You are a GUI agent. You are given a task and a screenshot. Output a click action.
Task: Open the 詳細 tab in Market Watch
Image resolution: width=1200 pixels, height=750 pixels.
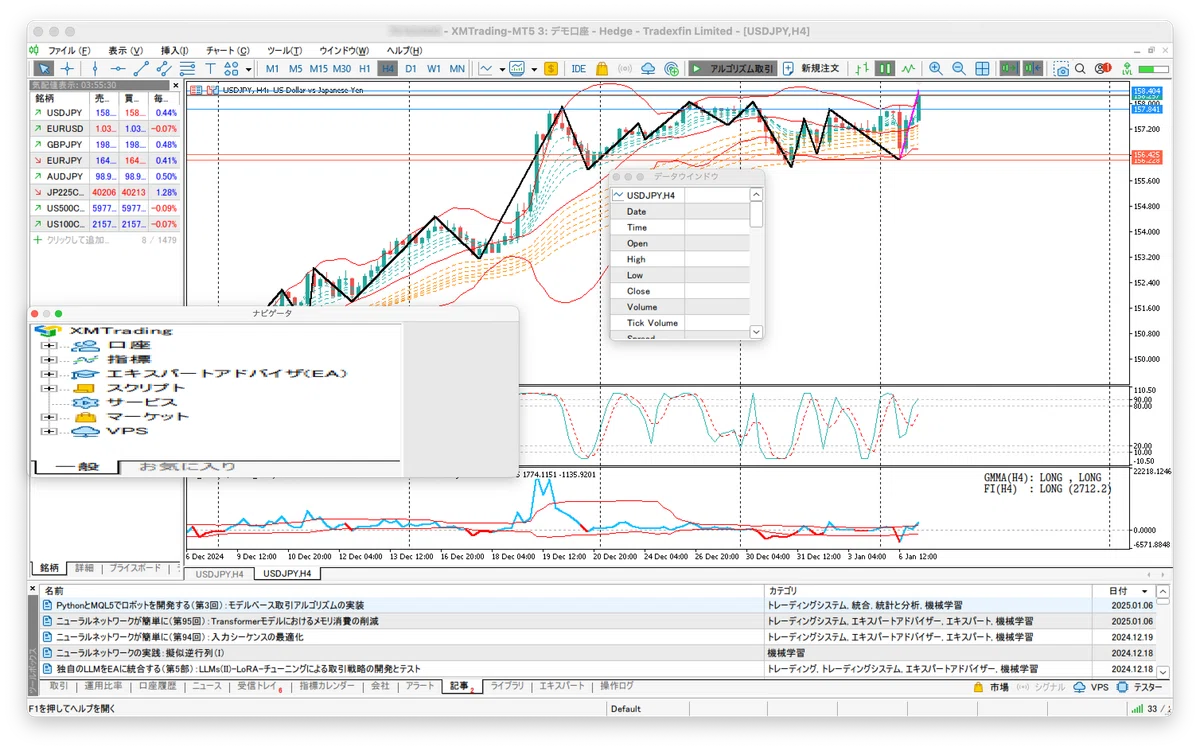point(84,567)
